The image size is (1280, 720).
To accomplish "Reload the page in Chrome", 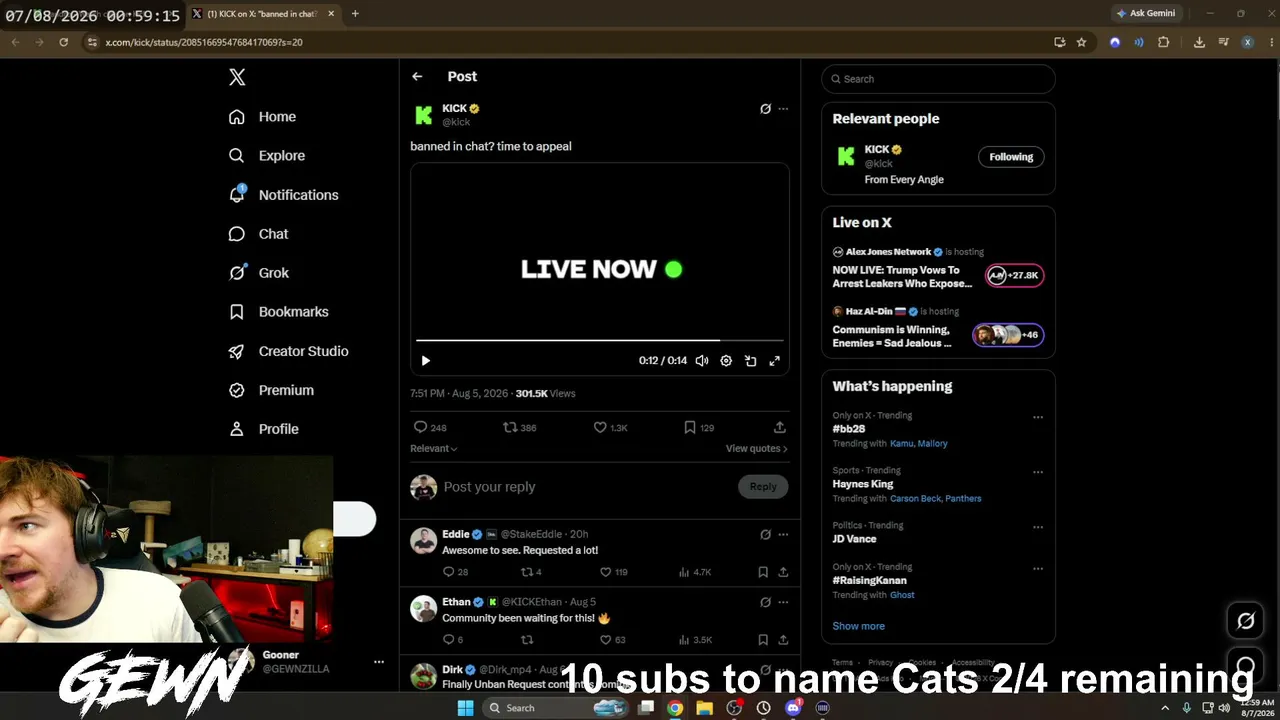I will [64, 42].
